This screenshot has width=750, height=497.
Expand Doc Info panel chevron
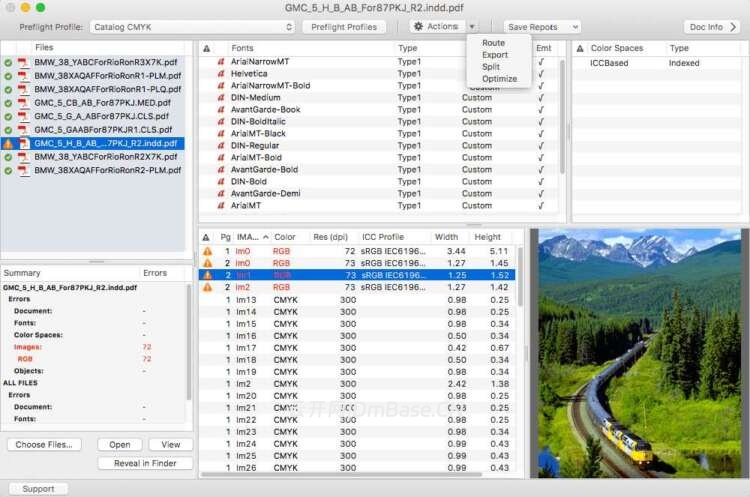733,27
